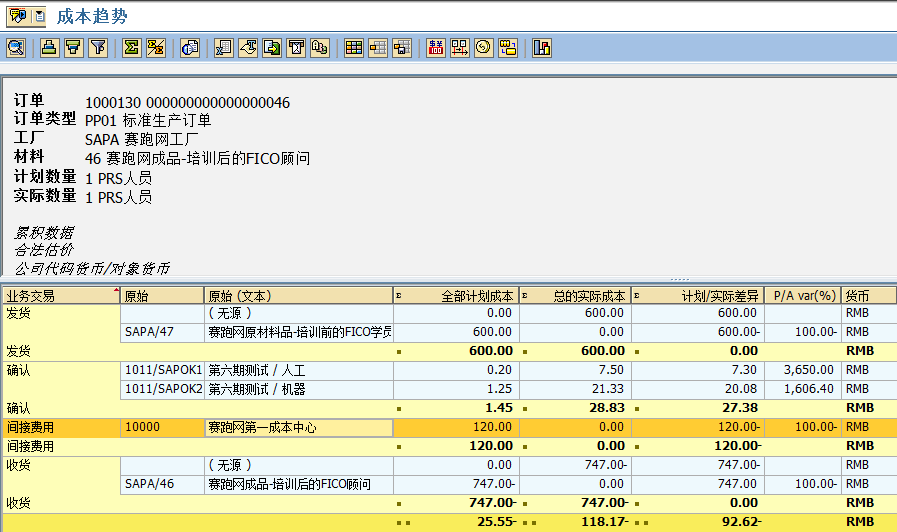Open the small document icon beside title
The width and height of the screenshot is (897, 532).
[x=39, y=16]
